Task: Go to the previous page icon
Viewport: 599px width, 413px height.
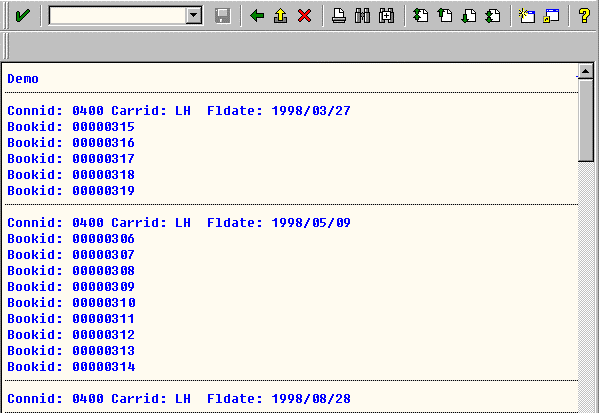Action: (x=445, y=16)
